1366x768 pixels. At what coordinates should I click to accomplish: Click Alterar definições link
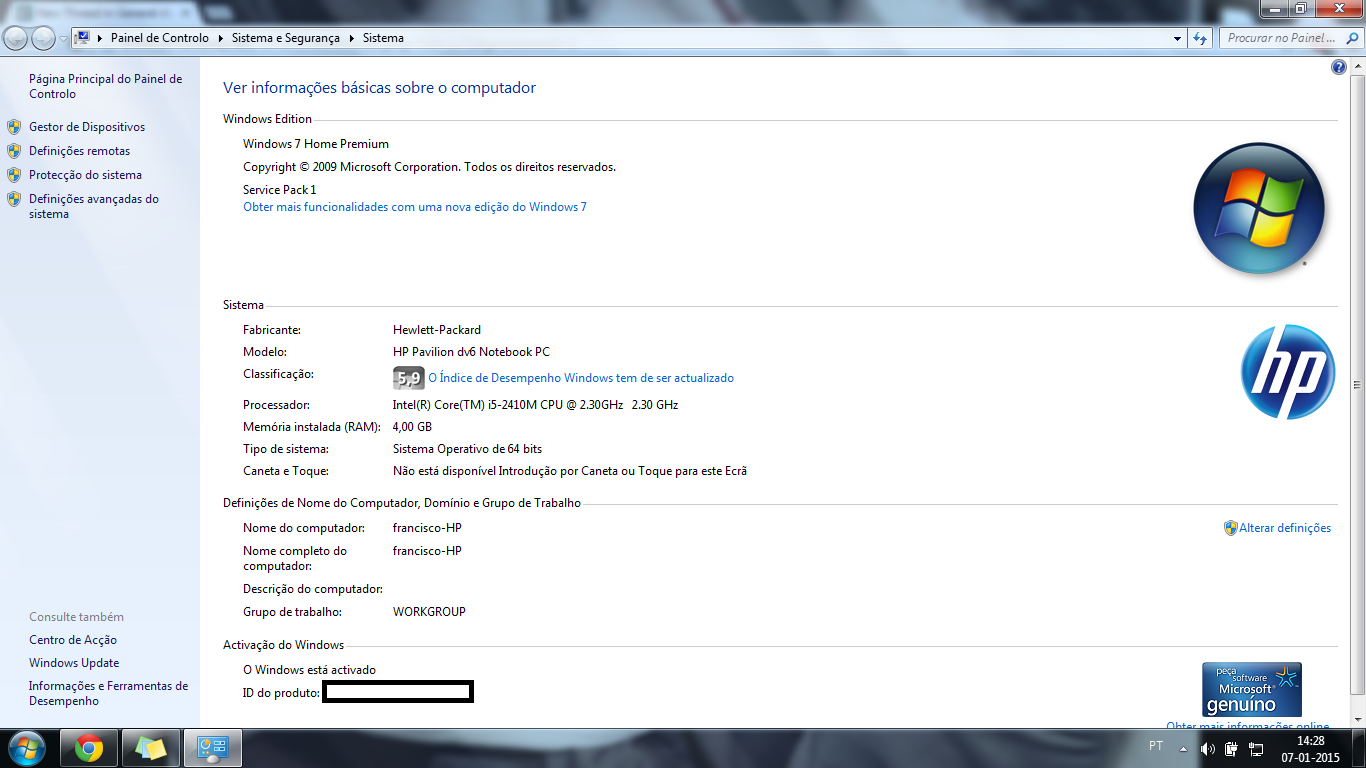tap(1285, 528)
